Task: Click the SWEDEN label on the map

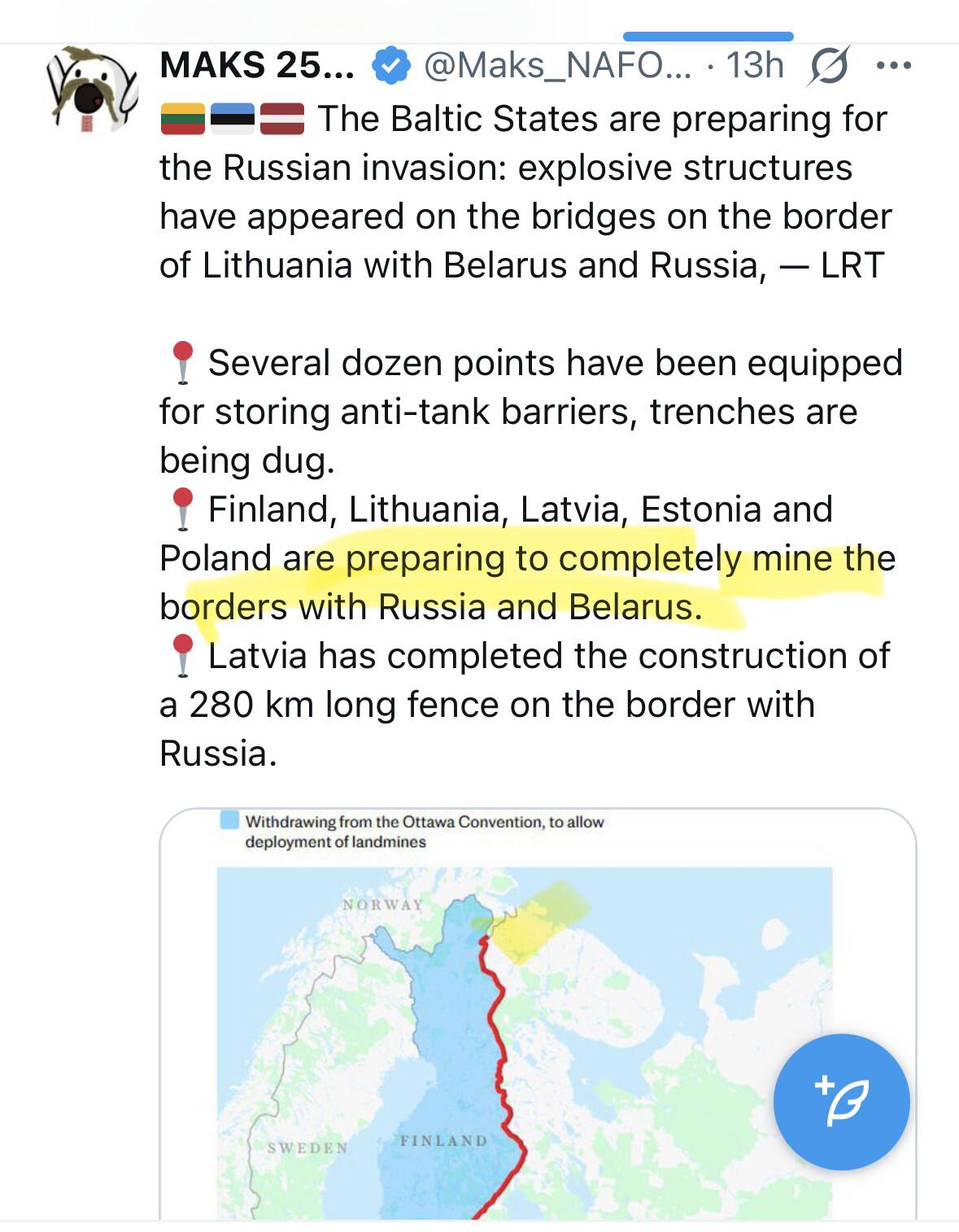Action: point(307,1148)
